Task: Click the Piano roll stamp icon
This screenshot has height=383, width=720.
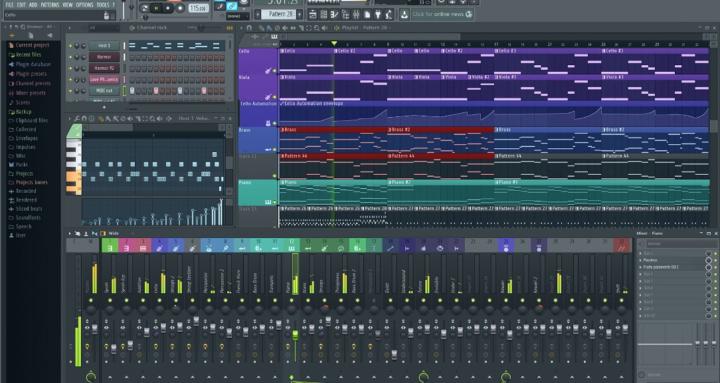Action: pos(91,118)
